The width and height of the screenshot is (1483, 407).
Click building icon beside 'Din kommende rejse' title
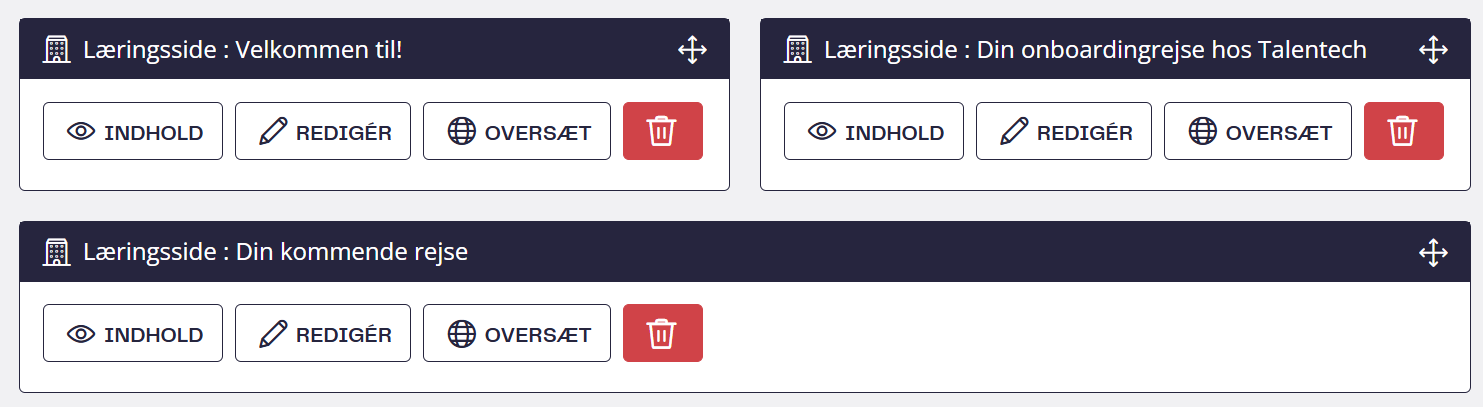(x=57, y=252)
